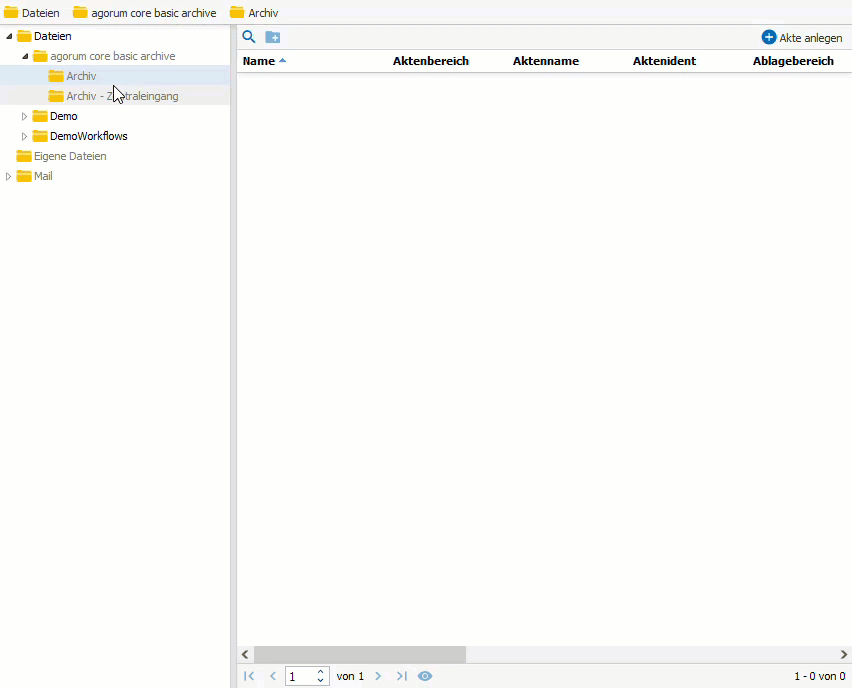Click the search magnifier icon
The width and height of the screenshot is (852, 688).
tap(249, 37)
